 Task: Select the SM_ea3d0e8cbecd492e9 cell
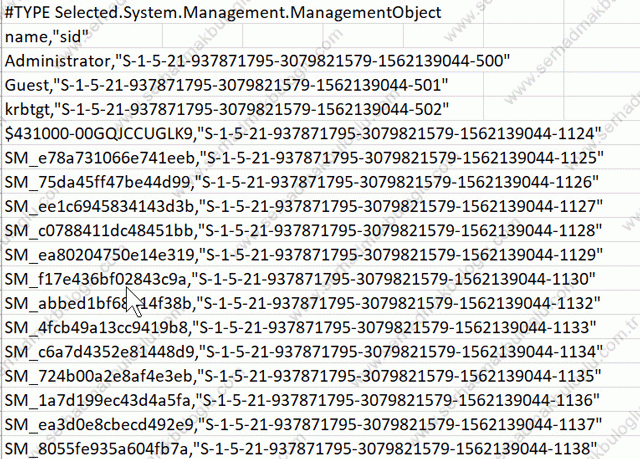point(303,424)
